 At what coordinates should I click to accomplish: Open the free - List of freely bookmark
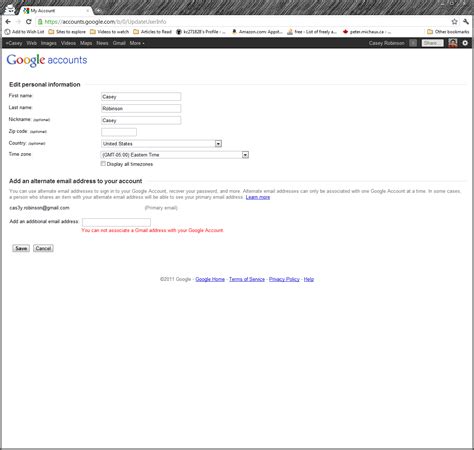(312, 32)
